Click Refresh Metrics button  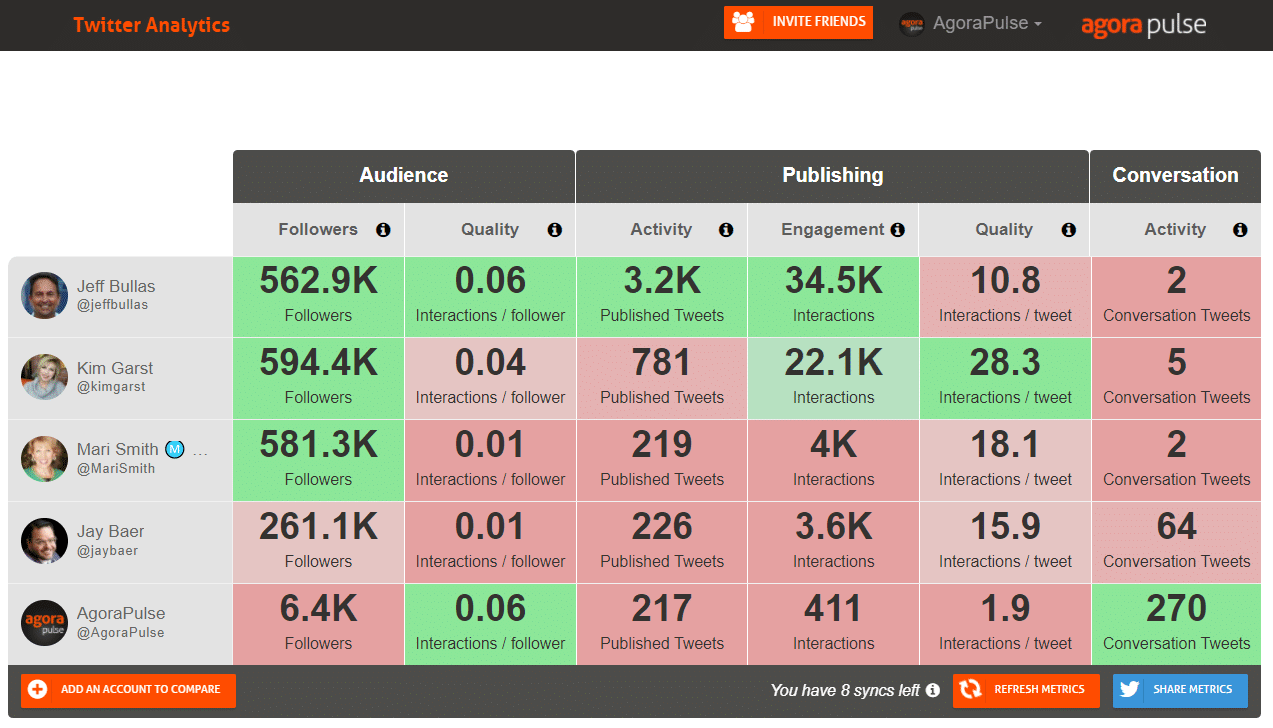(x=1026, y=690)
